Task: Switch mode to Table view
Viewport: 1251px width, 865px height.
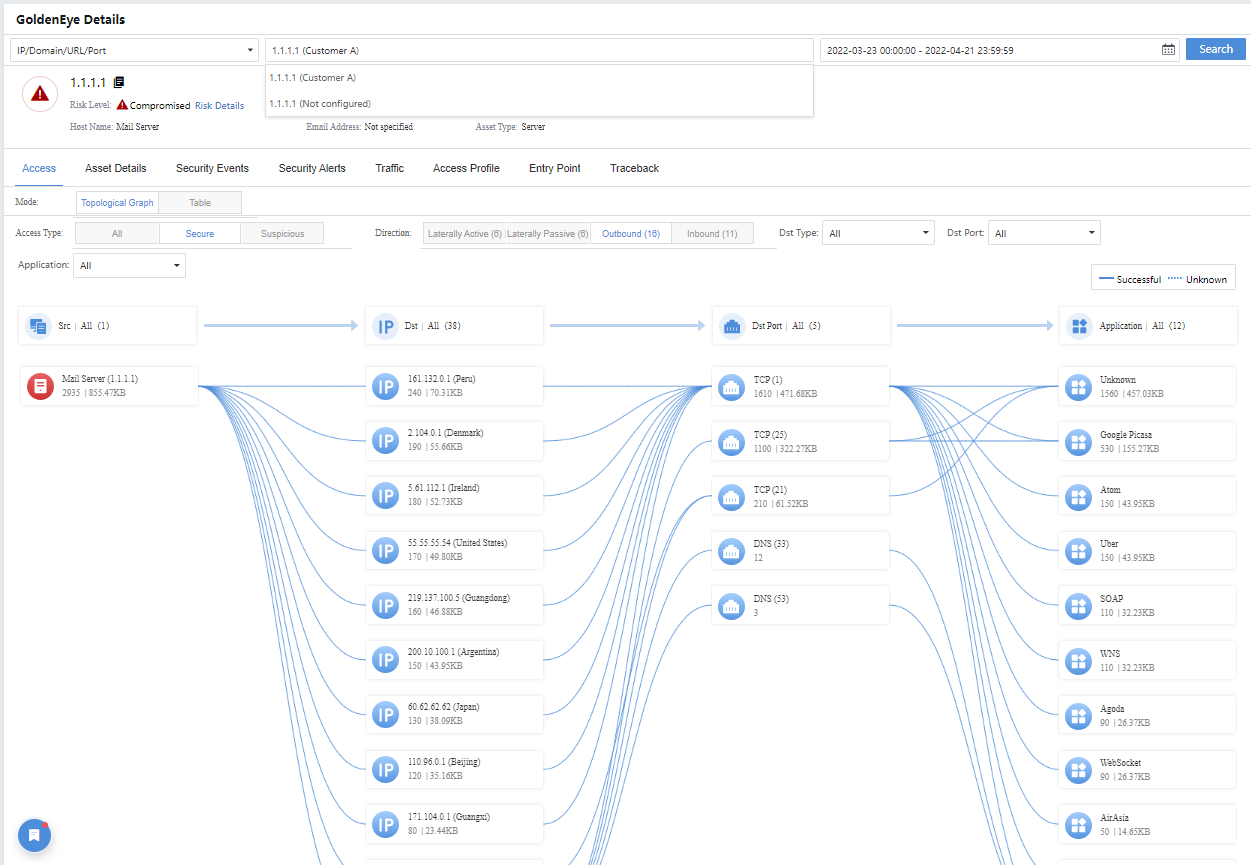Action: pyautogui.click(x=200, y=203)
